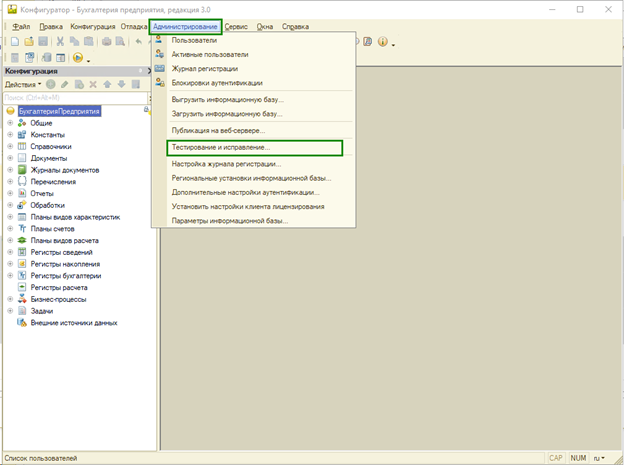Click the red X Delete icon in the configuration panel
This screenshot has width=624, height=465.
point(93,84)
